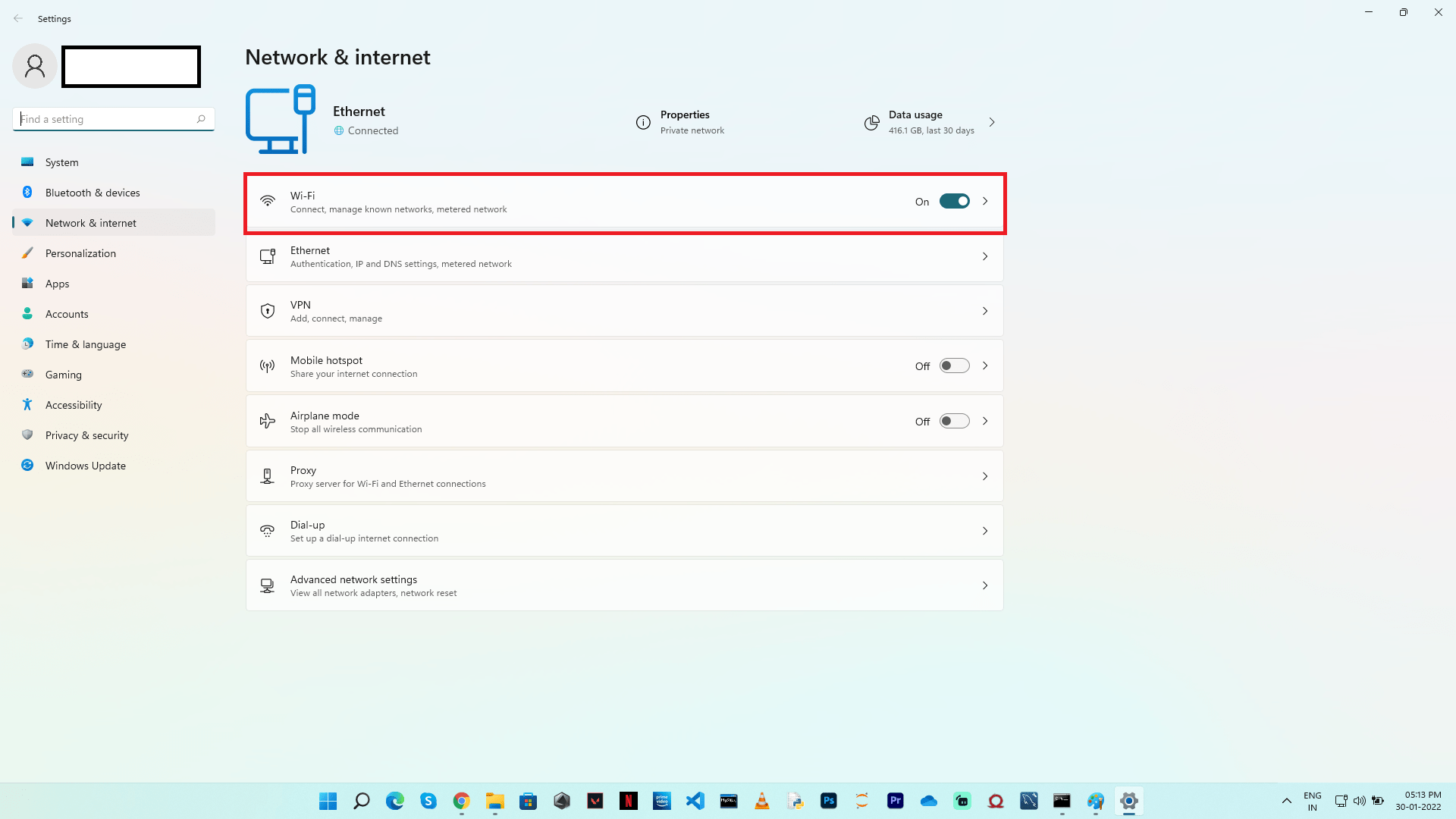Open Ethernet Properties

(x=684, y=121)
